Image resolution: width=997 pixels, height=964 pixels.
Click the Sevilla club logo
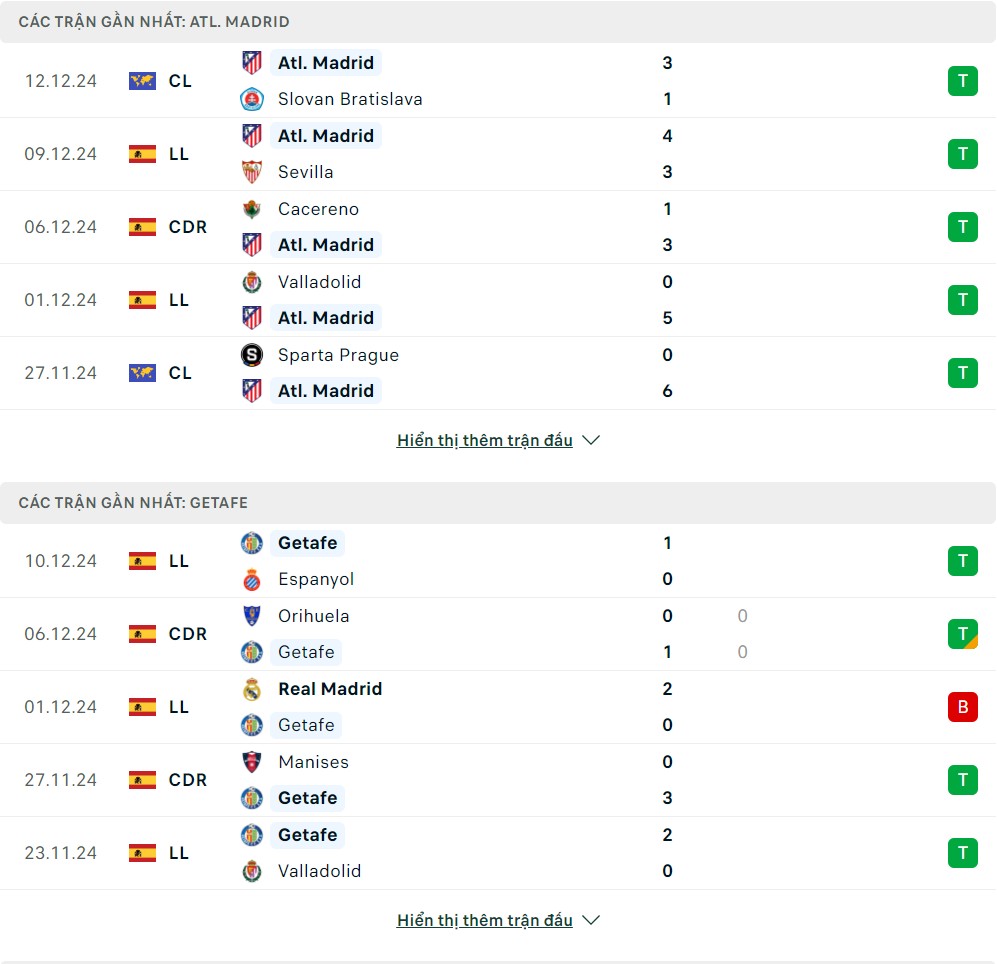point(252,172)
